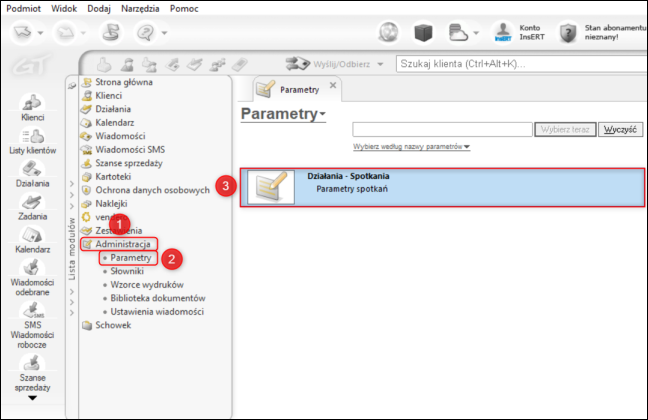This screenshot has width=648, height=420.
Task: Open Klienci in left shortcut bar
Action: coord(32,108)
